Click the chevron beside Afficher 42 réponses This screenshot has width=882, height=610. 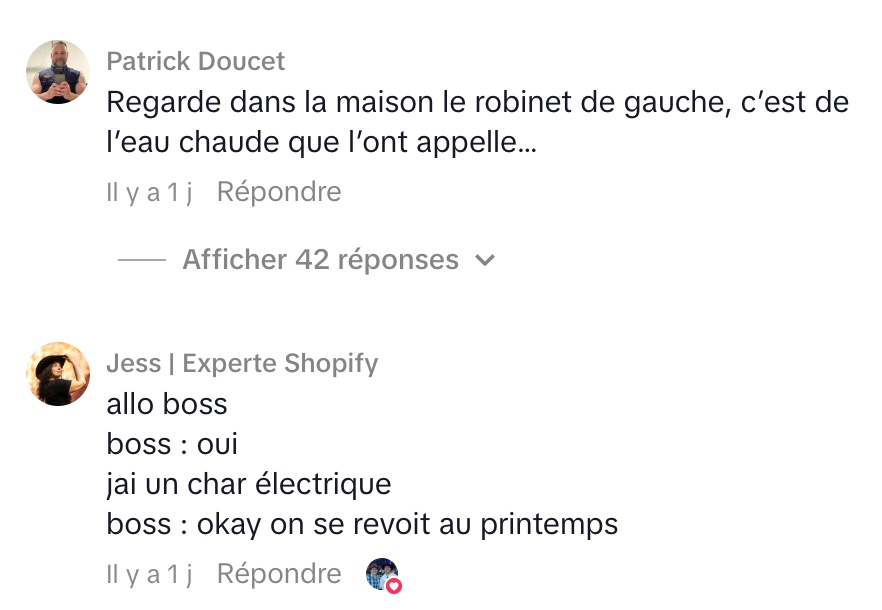(486, 261)
